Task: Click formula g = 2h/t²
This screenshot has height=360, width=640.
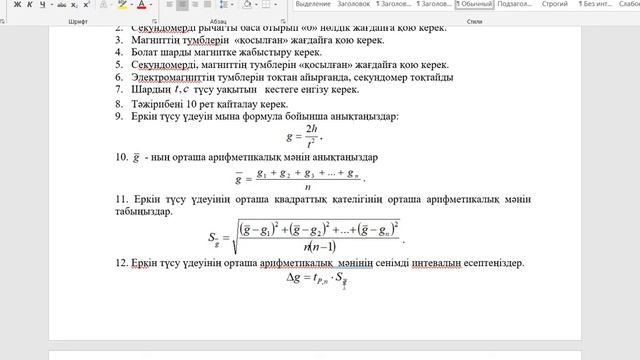Action: [x=304, y=136]
